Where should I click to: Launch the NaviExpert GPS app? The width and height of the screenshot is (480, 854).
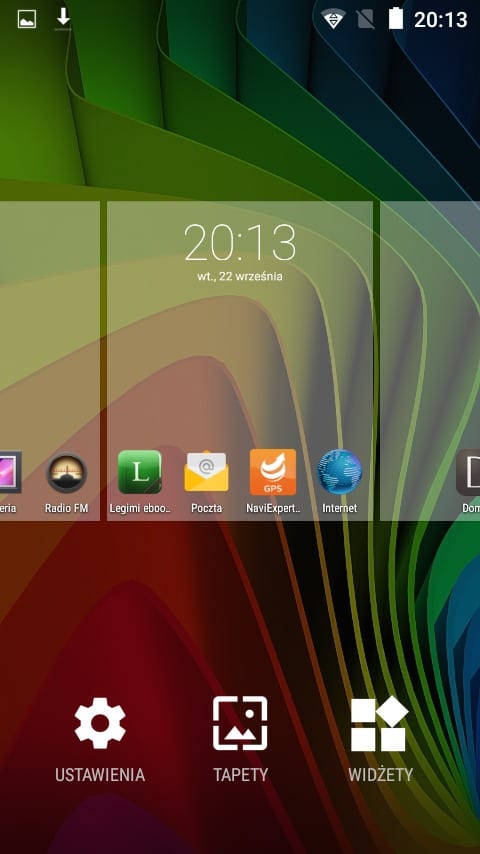(273, 472)
